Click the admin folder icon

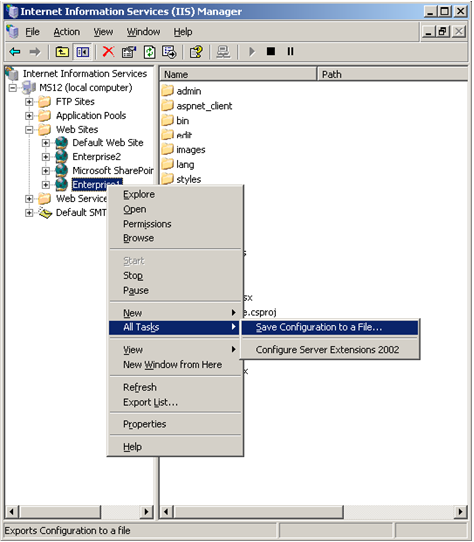coord(168,91)
